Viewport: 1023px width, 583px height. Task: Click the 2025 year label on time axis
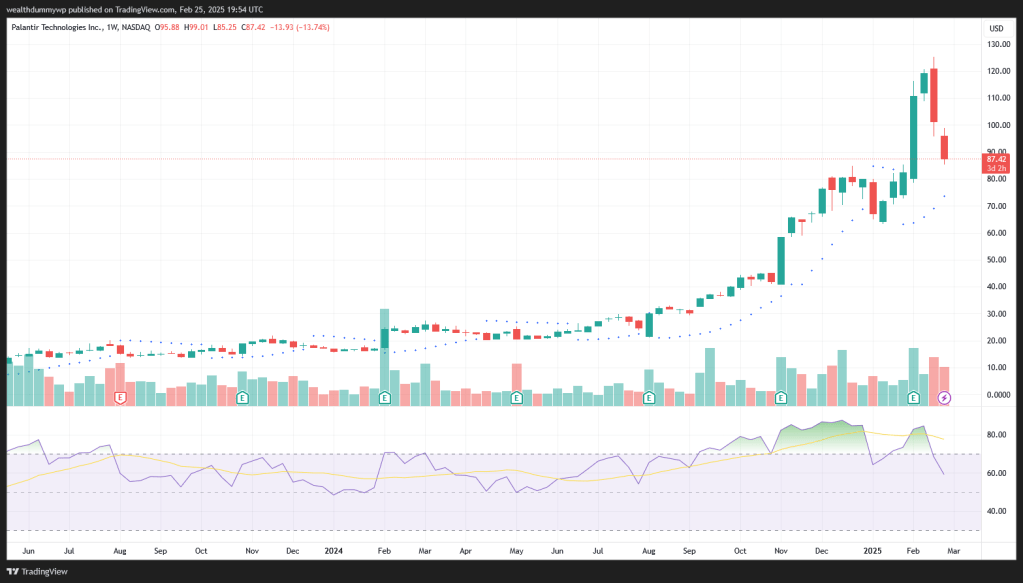tap(872, 551)
